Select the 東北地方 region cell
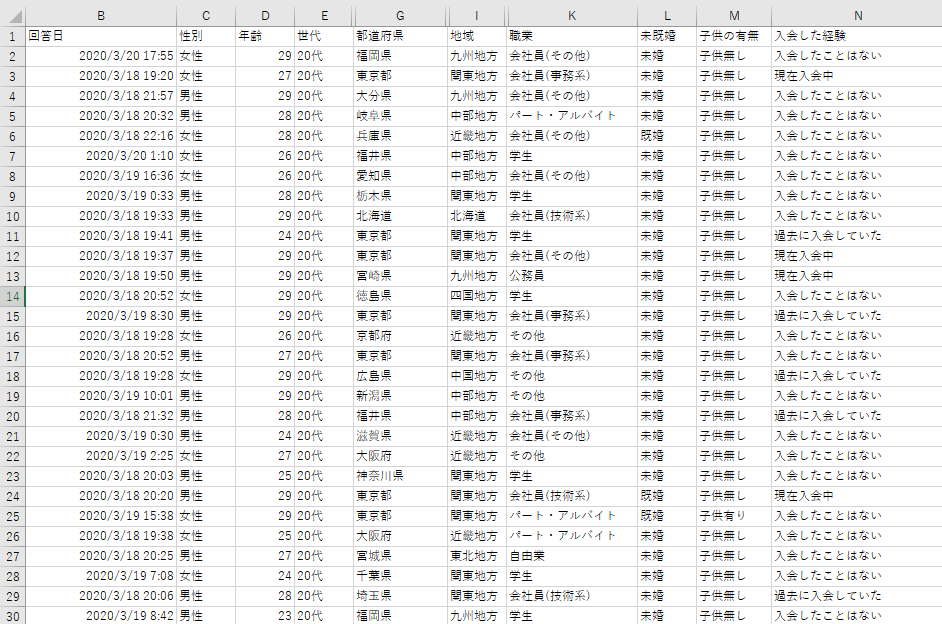This screenshot has height=624, width=942. [476, 556]
